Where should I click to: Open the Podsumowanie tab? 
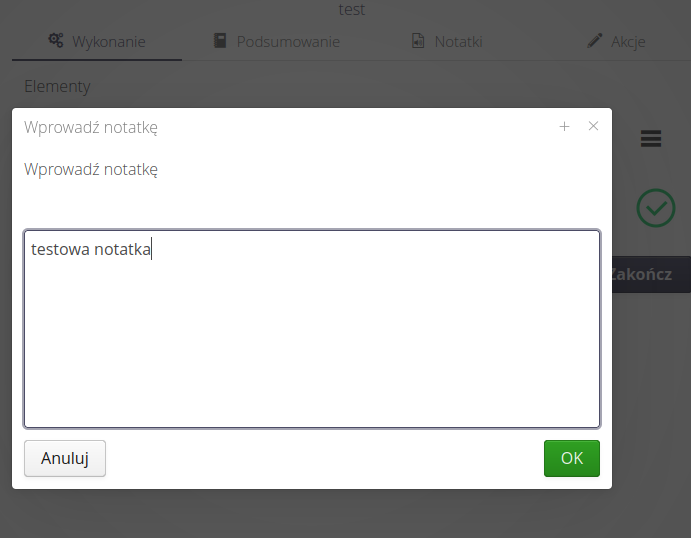click(x=288, y=42)
